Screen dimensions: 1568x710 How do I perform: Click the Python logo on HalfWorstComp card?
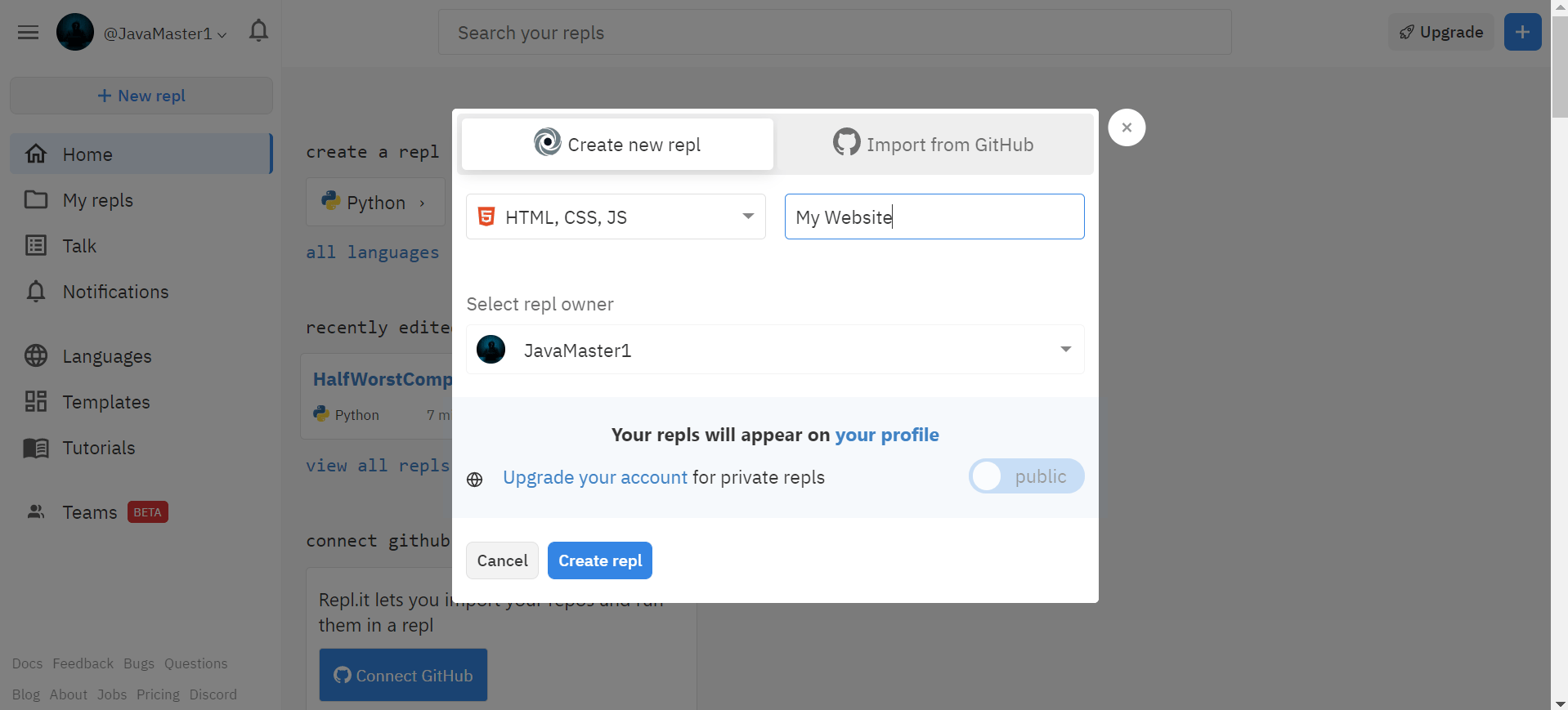(321, 413)
